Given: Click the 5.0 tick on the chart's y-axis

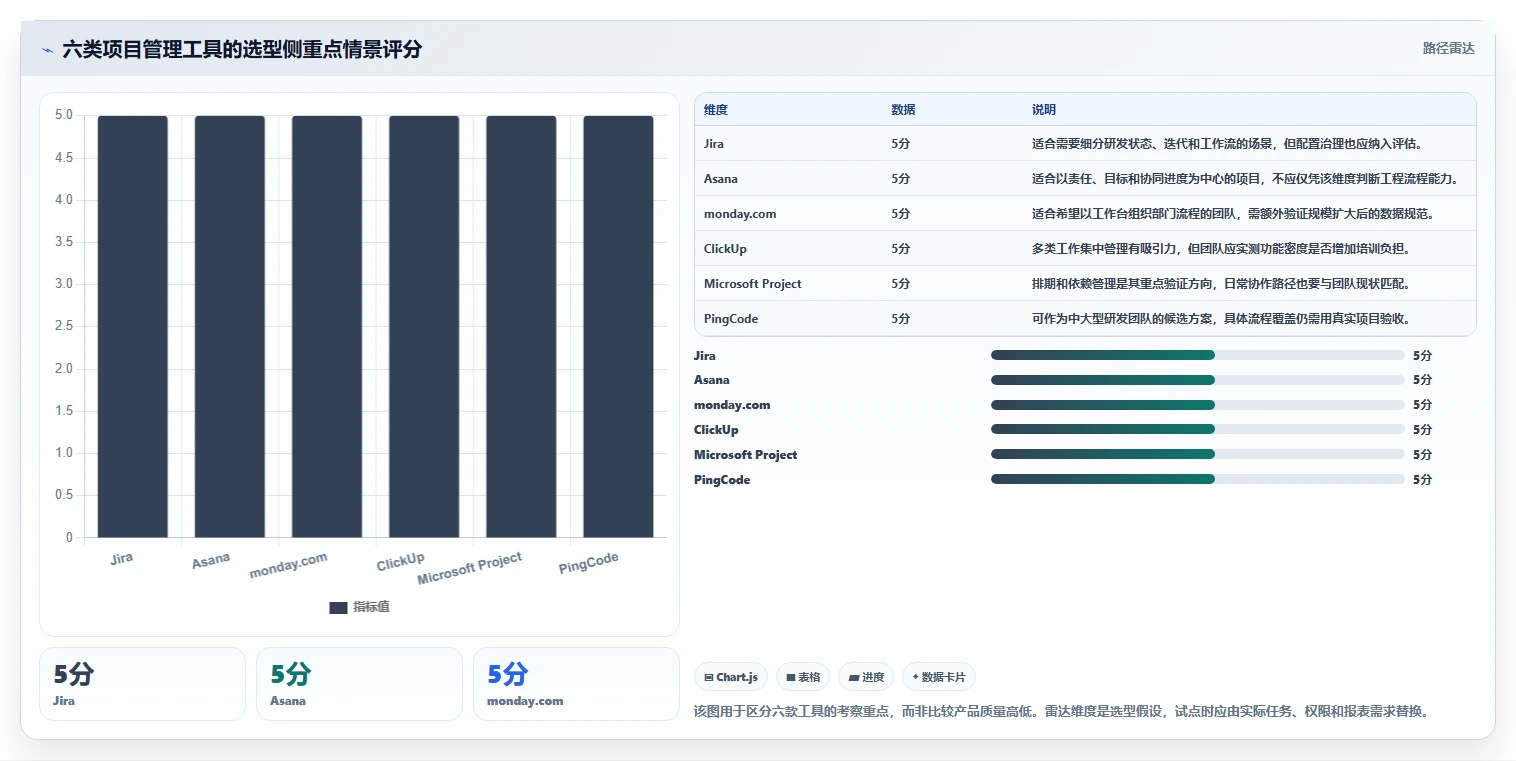Looking at the screenshot, I should (63, 115).
